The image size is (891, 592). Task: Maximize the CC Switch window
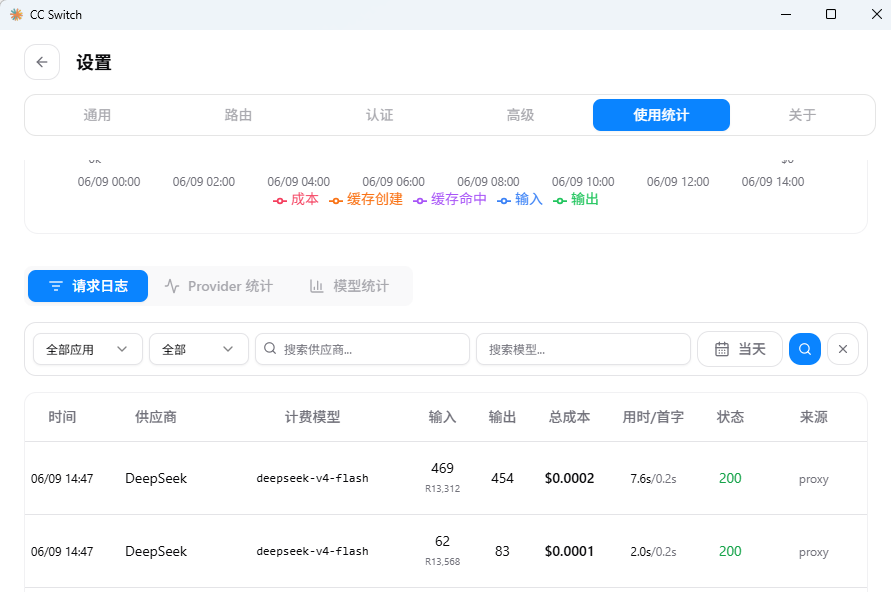coord(831,14)
